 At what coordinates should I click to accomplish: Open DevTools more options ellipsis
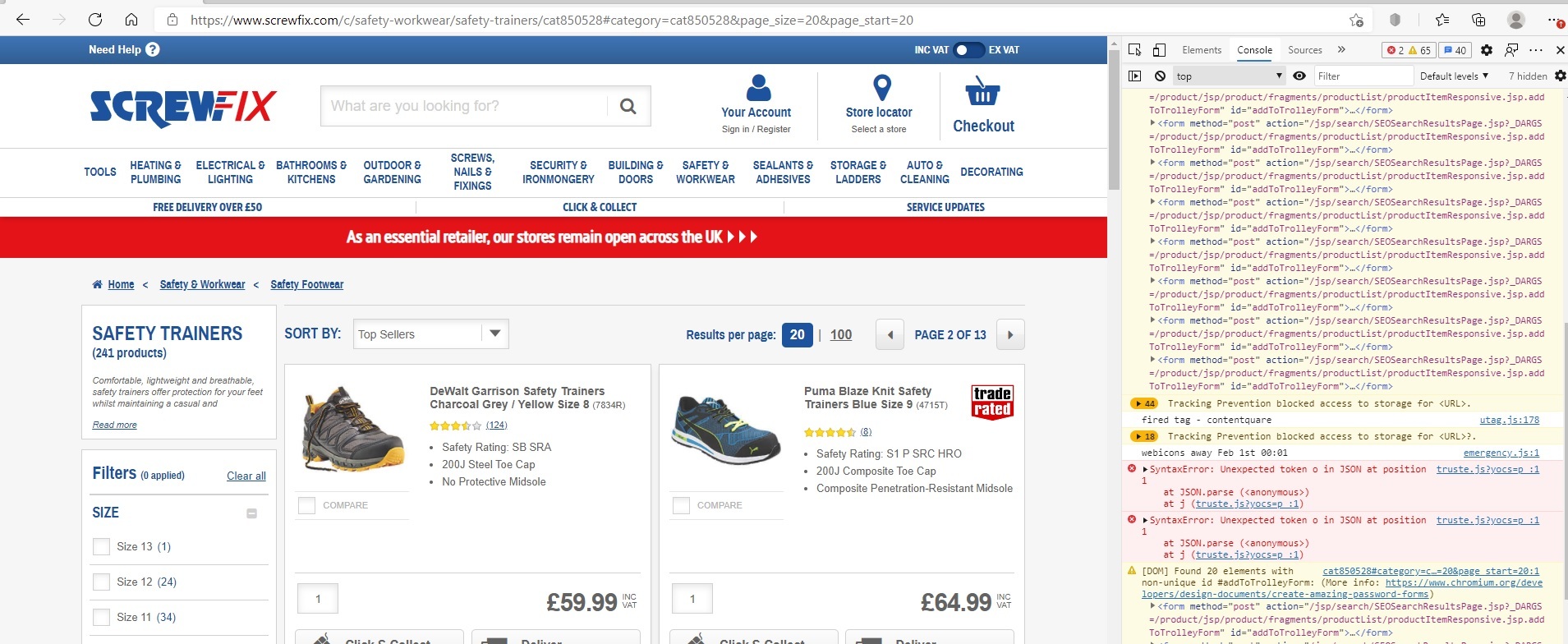coord(1536,50)
